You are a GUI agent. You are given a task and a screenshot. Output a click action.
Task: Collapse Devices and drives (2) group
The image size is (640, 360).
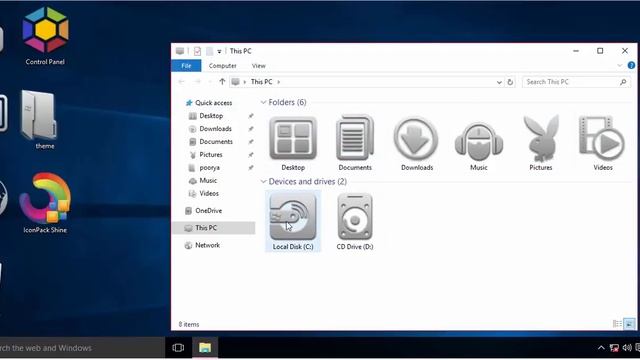[263, 181]
